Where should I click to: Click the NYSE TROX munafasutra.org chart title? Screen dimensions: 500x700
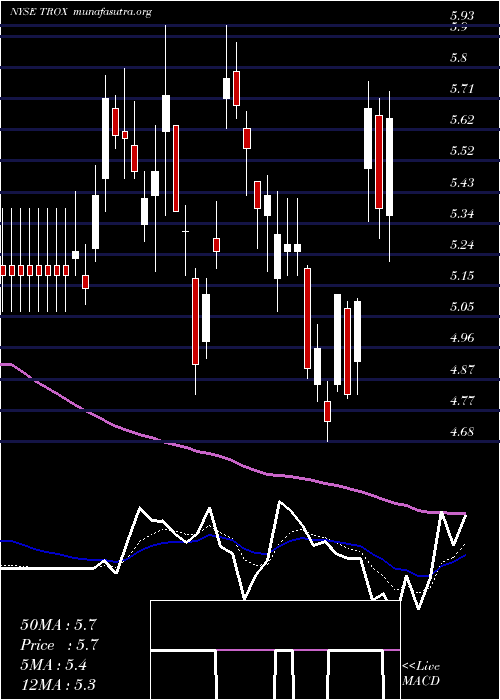(x=81, y=12)
